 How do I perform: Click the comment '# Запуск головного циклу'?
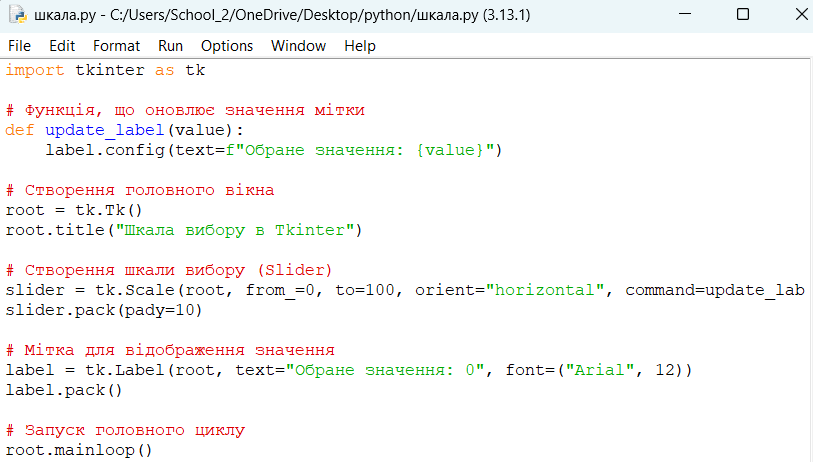125,430
